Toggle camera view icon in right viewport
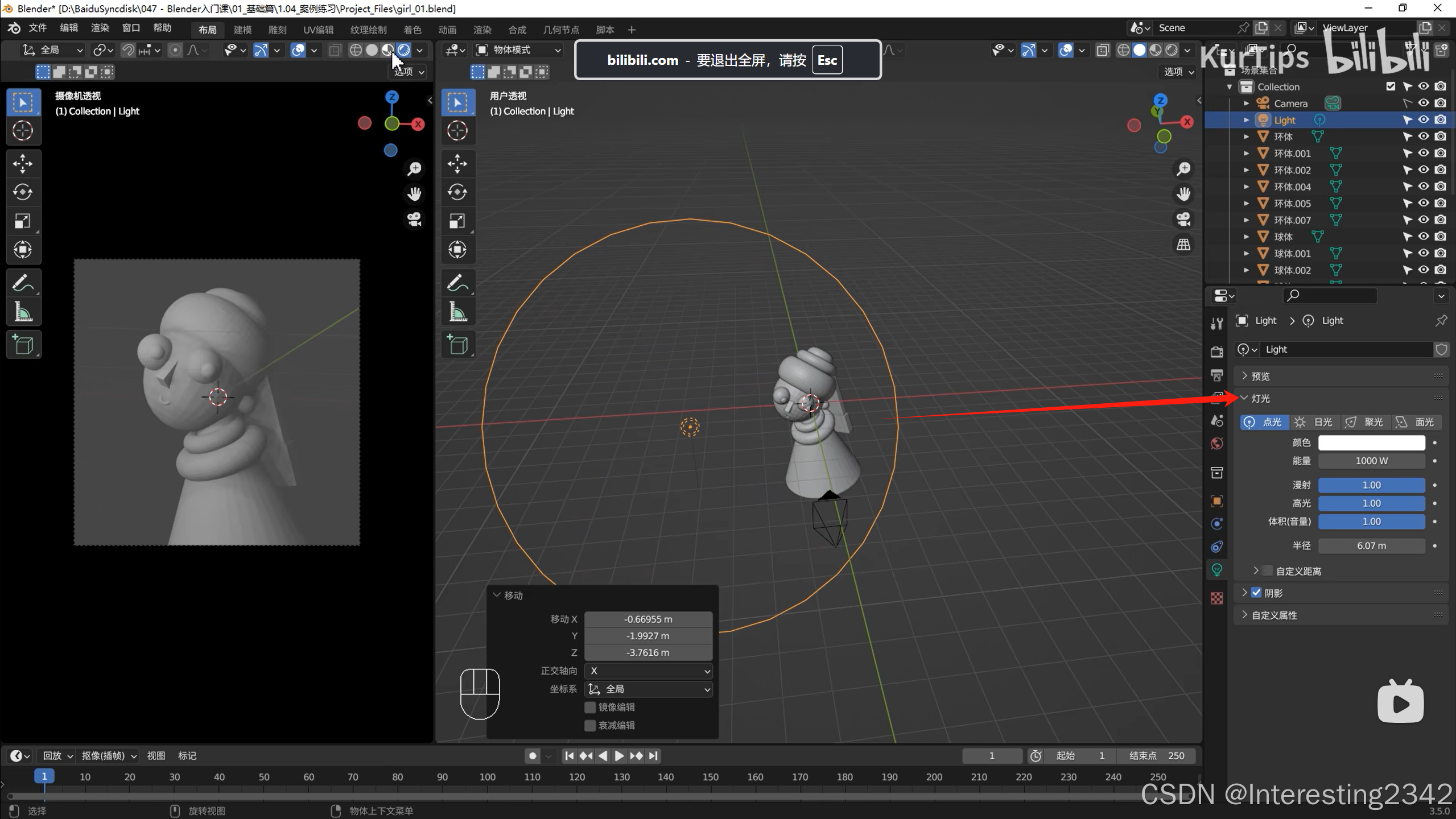Image resolution: width=1456 pixels, height=819 pixels. coord(1183,220)
